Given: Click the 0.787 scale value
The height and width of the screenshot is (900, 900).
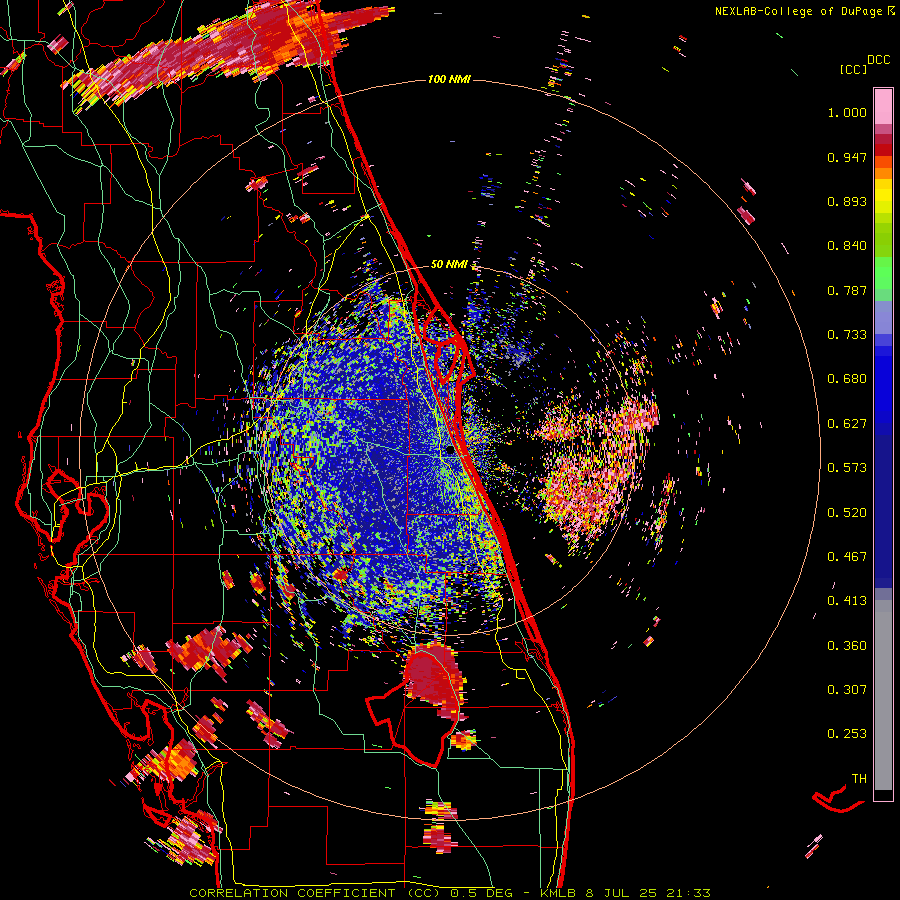Looking at the screenshot, I should [847, 290].
